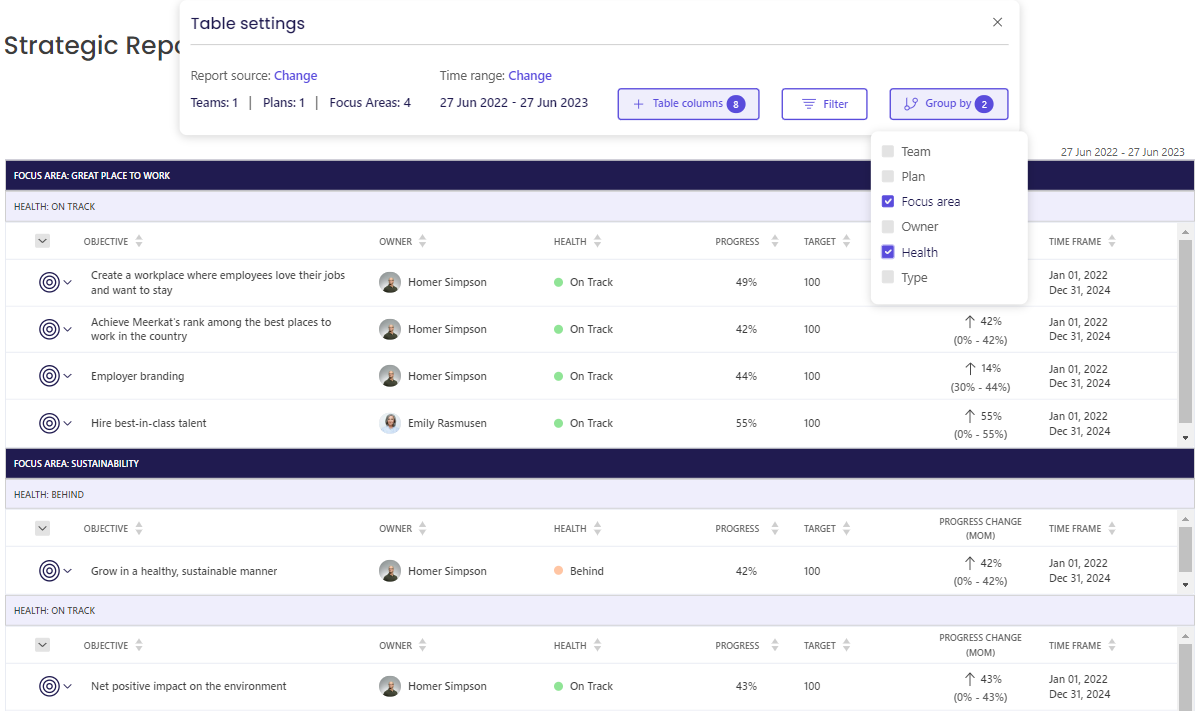Close the Table settings panel
1196x711 pixels.
[997, 22]
